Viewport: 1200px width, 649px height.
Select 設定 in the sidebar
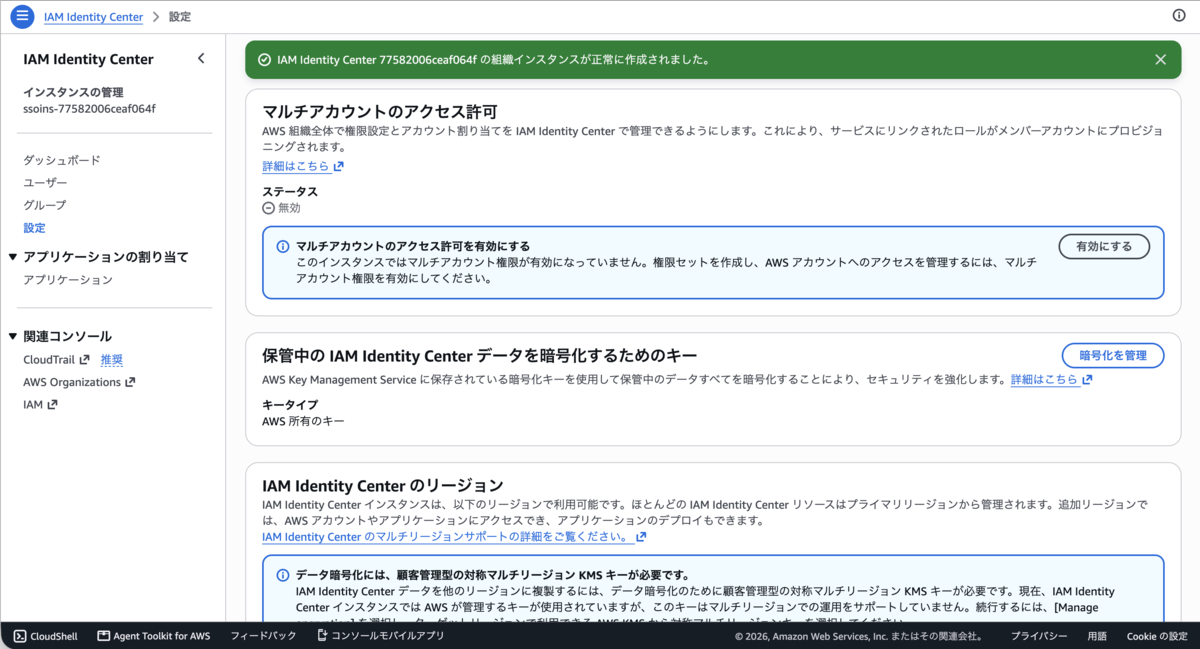[34, 228]
